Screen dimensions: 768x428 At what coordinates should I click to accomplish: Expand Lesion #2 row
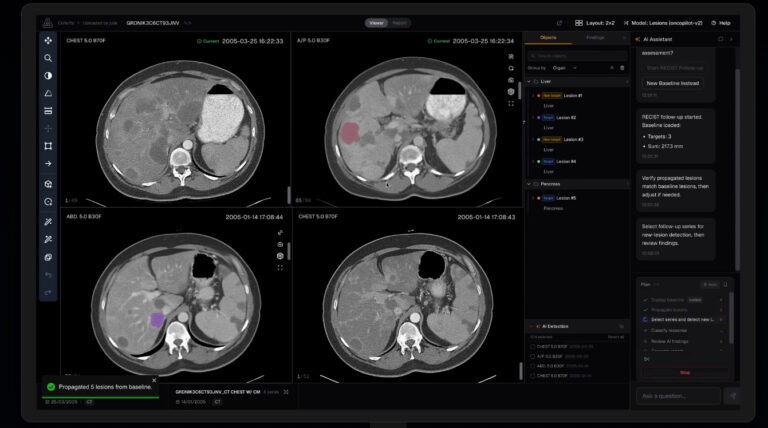tap(533, 118)
